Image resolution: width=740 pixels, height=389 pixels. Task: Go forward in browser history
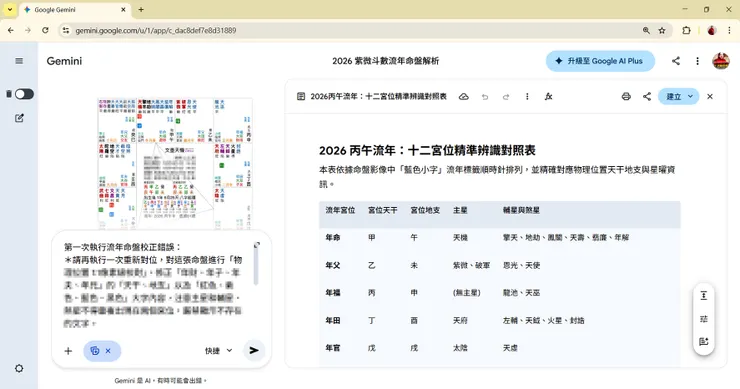(28, 30)
